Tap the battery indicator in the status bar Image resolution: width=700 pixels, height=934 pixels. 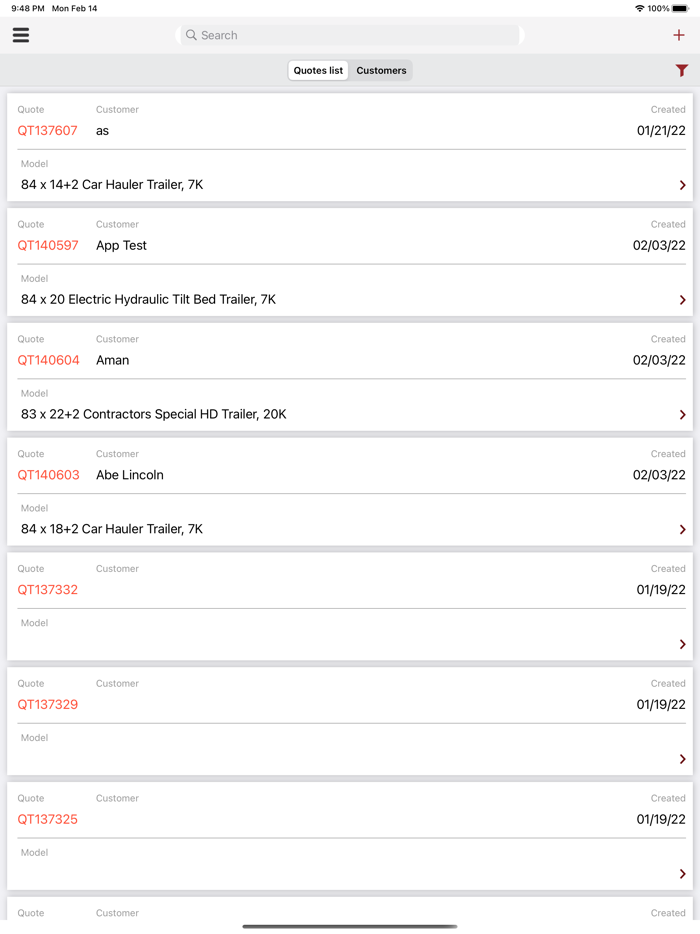[x=682, y=8]
